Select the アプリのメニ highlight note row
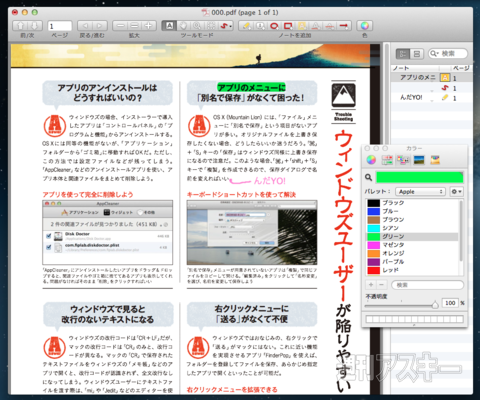This screenshot has width=480, height=400. click(x=432, y=78)
